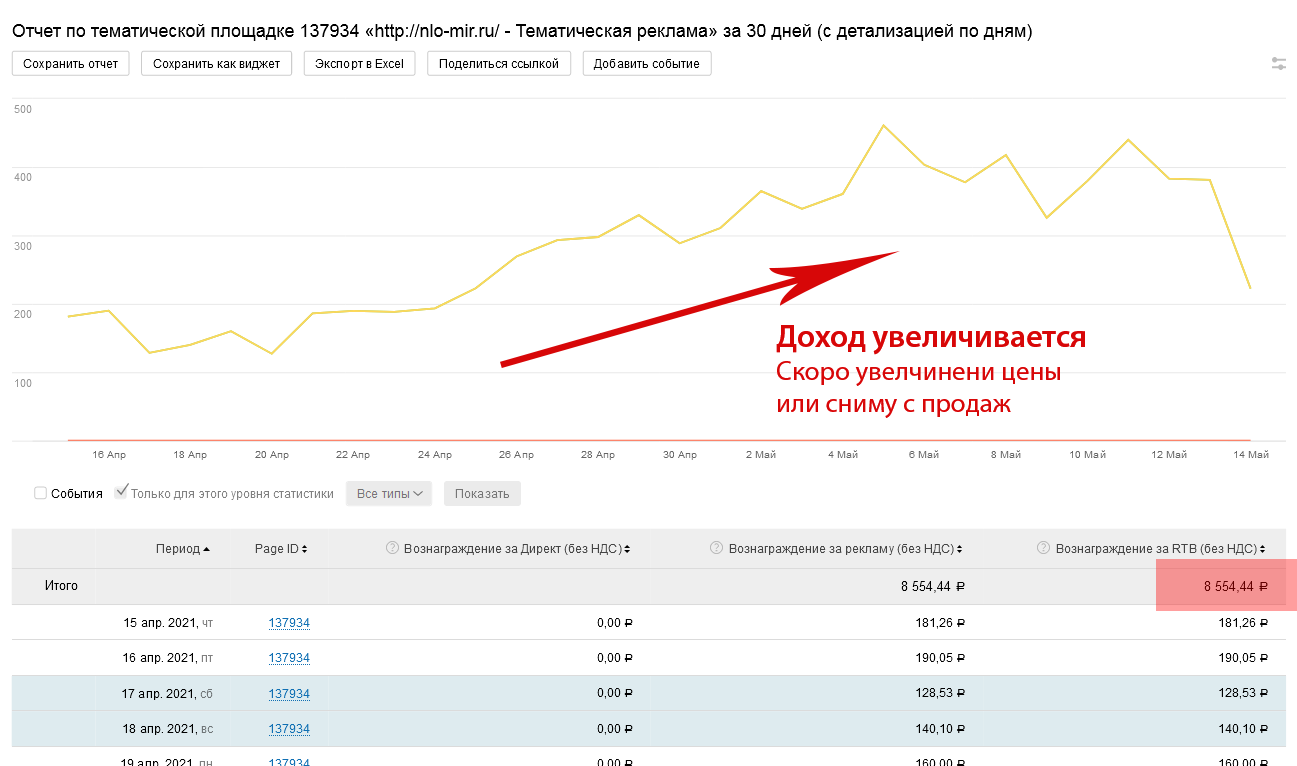Select the date cell 15 апр. 2021, чт

[168, 623]
